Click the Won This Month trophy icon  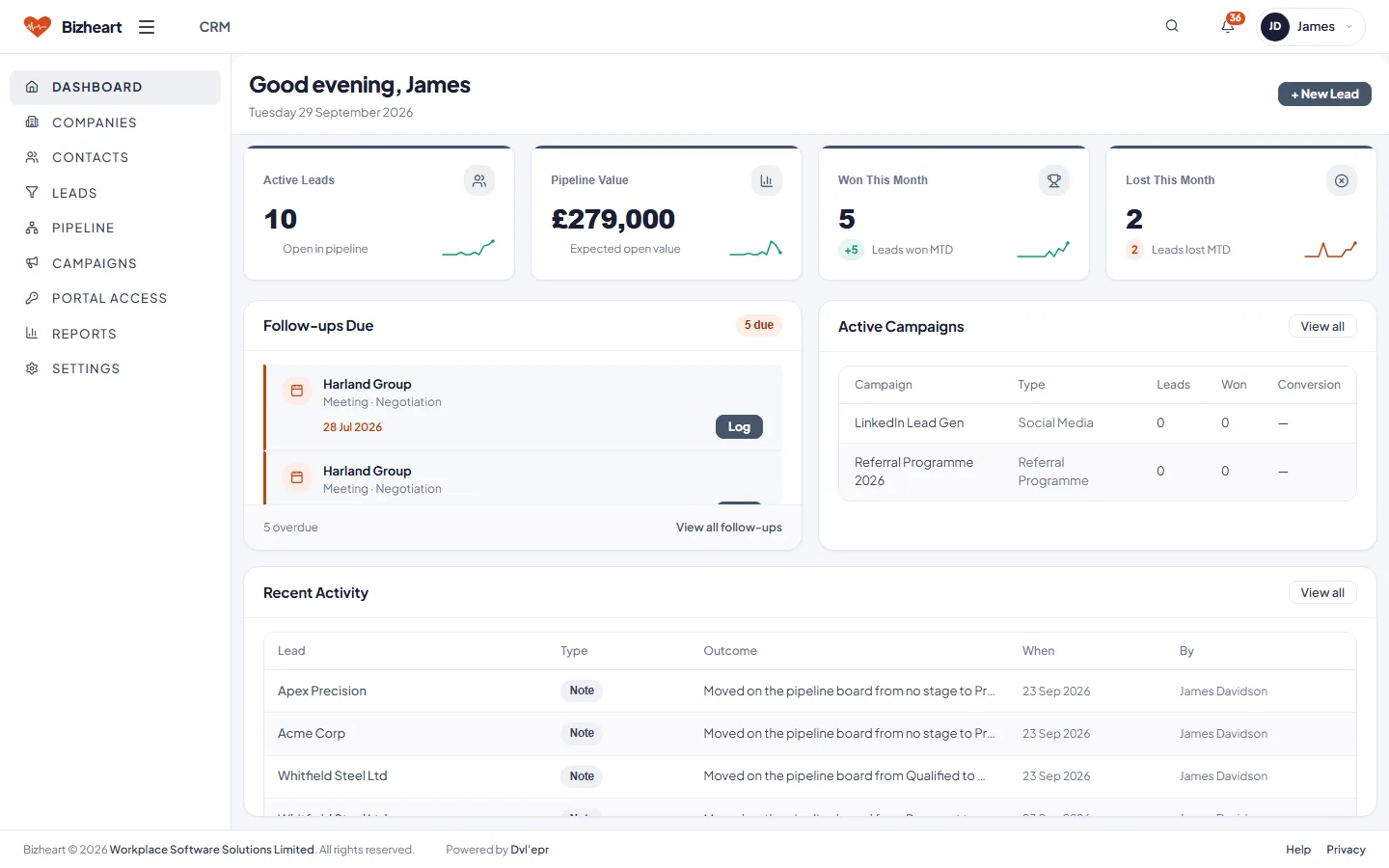(x=1054, y=180)
